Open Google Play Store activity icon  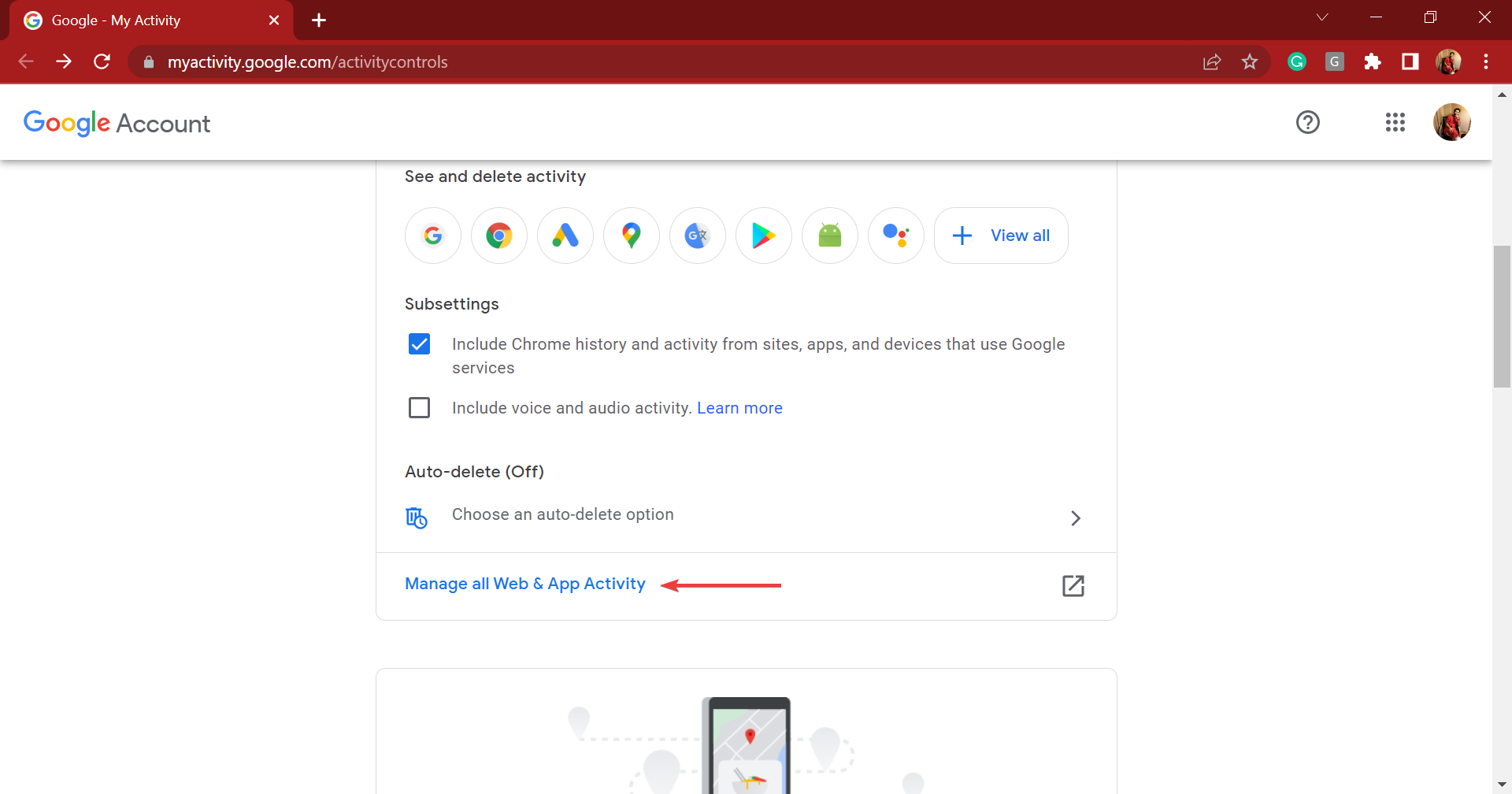point(764,236)
